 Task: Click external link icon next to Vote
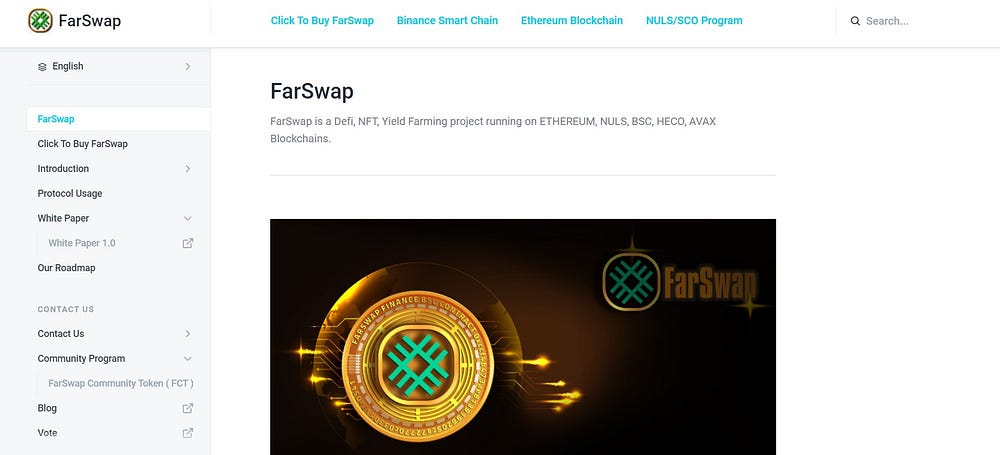[188, 433]
